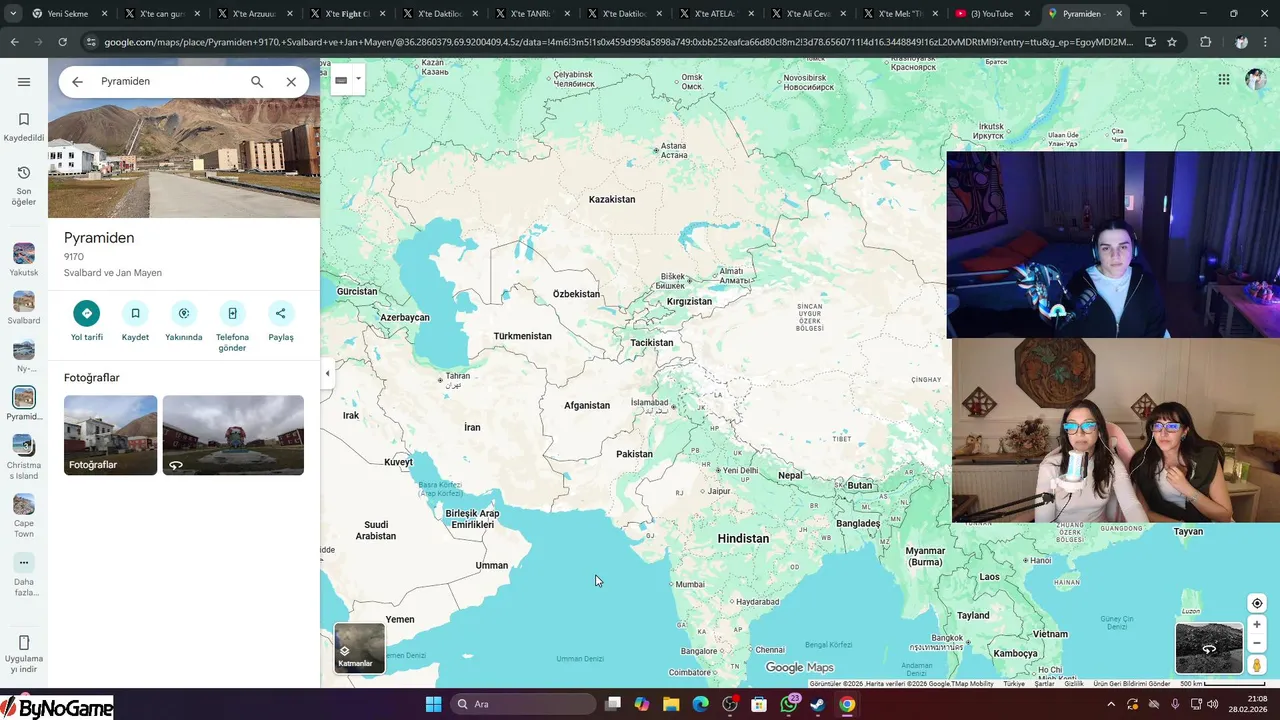Bookmark this page with star
Image resolution: width=1280 pixels, height=720 pixels.
pyautogui.click(x=1172, y=42)
